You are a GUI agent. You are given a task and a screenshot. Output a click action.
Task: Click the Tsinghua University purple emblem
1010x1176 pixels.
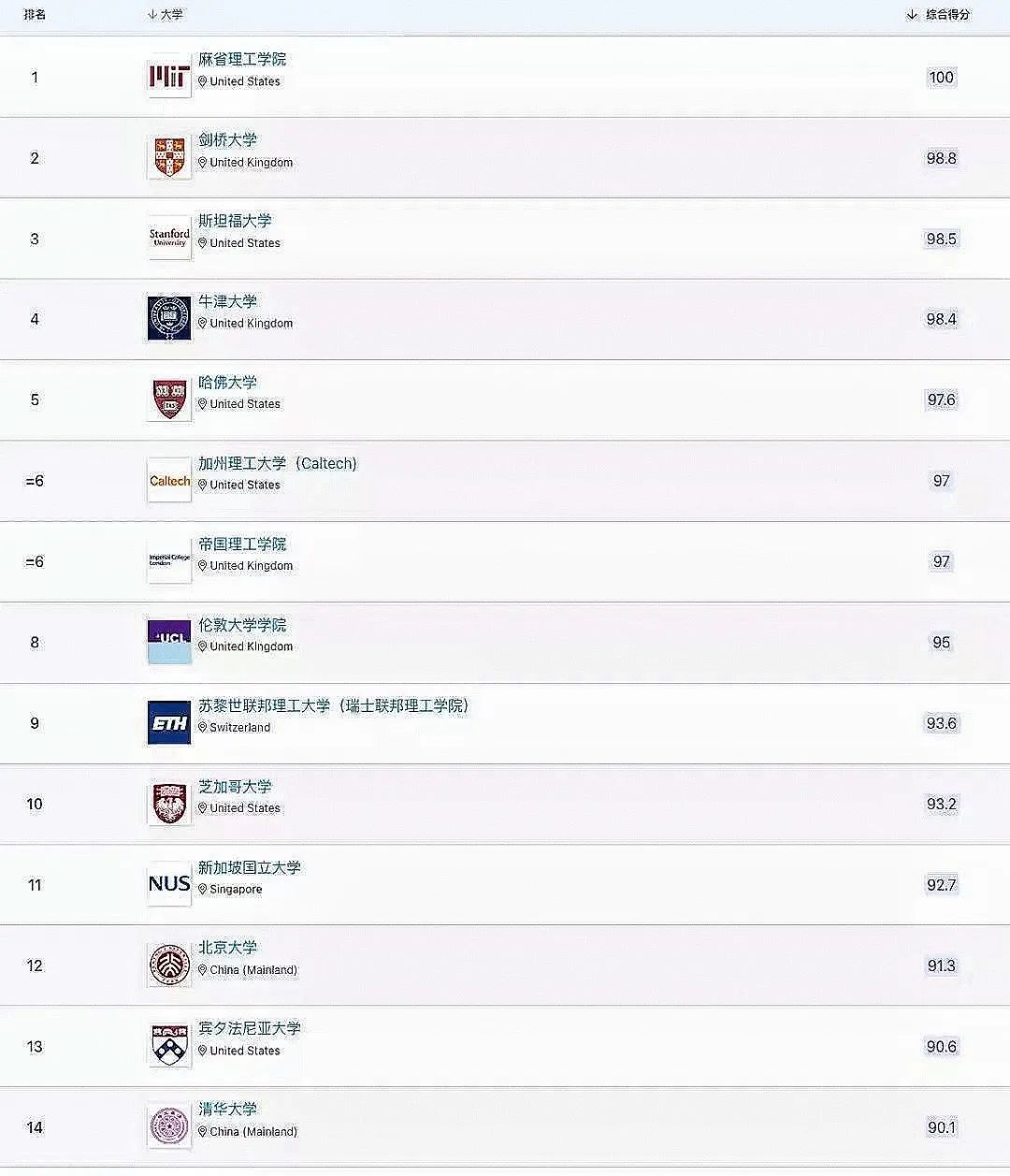coord(169,1126)
